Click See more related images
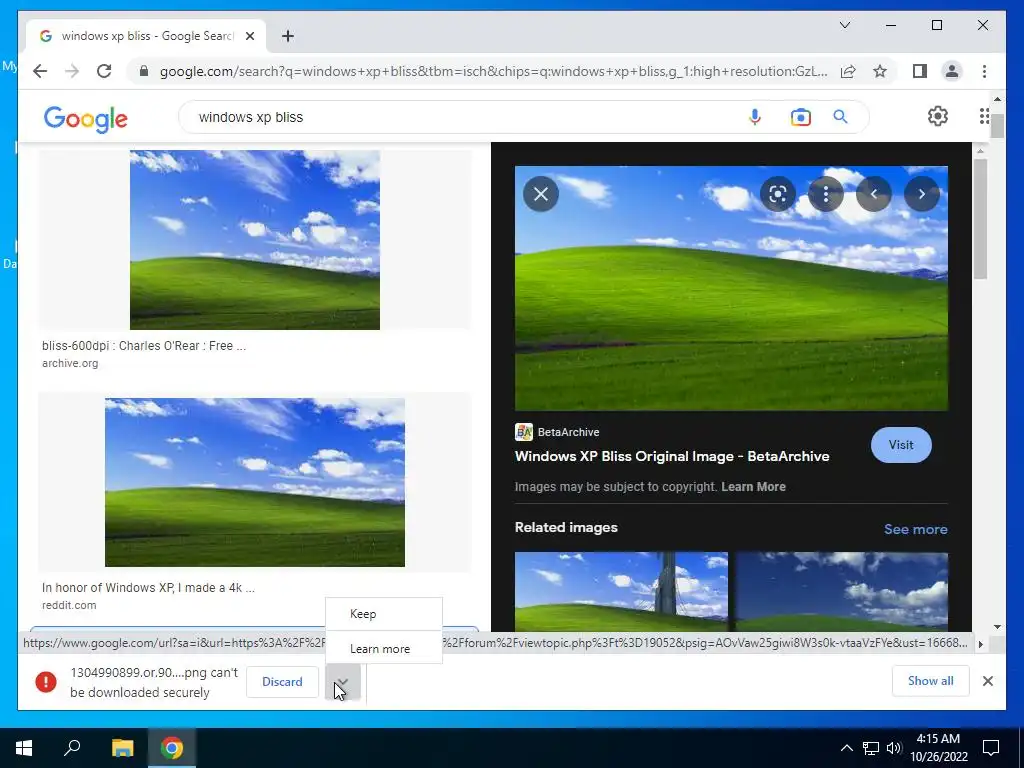This screenshot has width=1024, height=768. 915,529
